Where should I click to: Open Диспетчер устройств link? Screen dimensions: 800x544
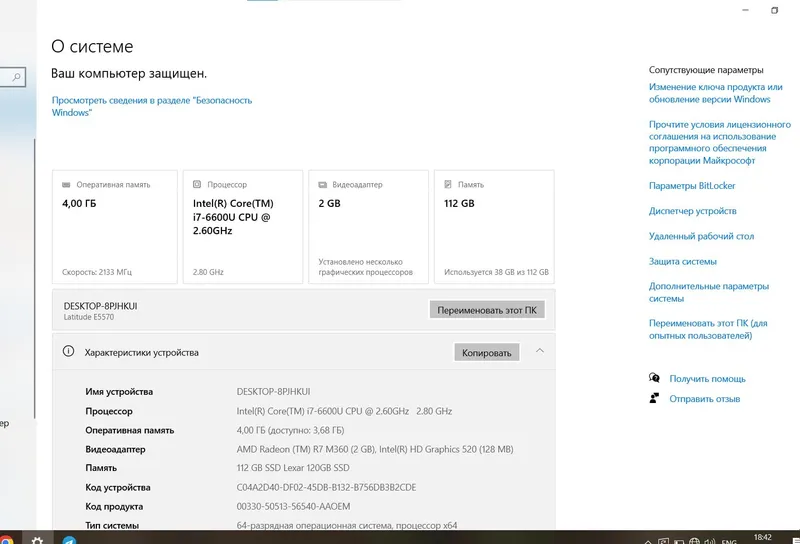(x=692, y=211)
